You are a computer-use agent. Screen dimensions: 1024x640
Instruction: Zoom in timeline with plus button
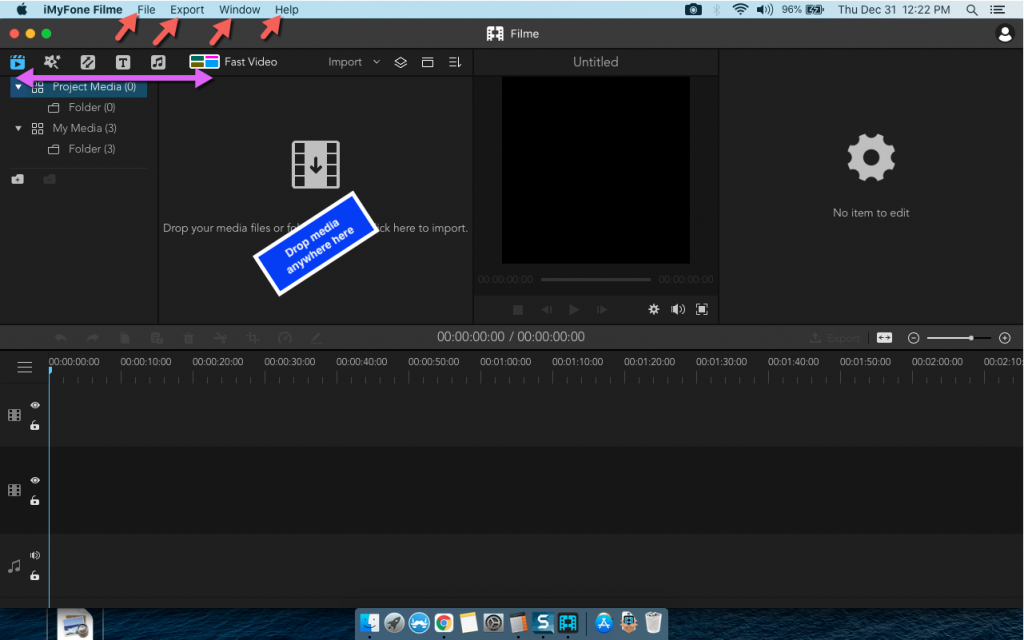coord(1005,338)
